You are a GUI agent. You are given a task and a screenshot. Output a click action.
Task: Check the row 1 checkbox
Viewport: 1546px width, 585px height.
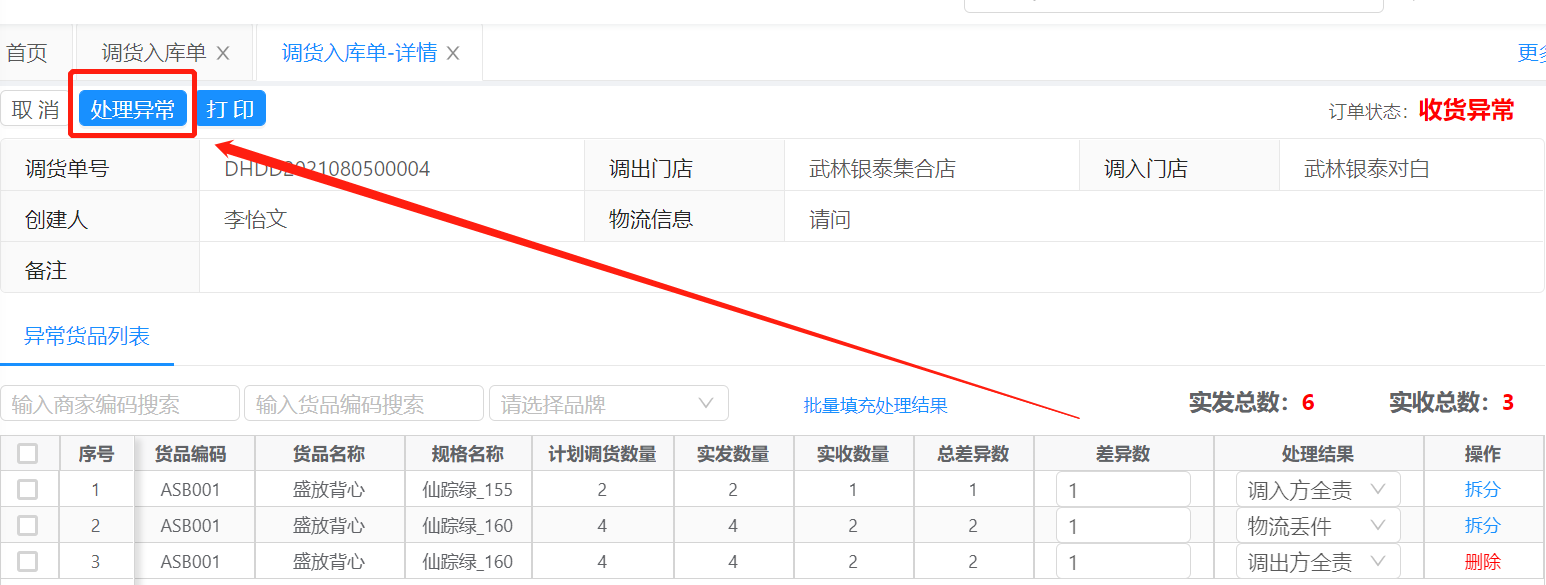pyautogui.click(x=28, y=489)
